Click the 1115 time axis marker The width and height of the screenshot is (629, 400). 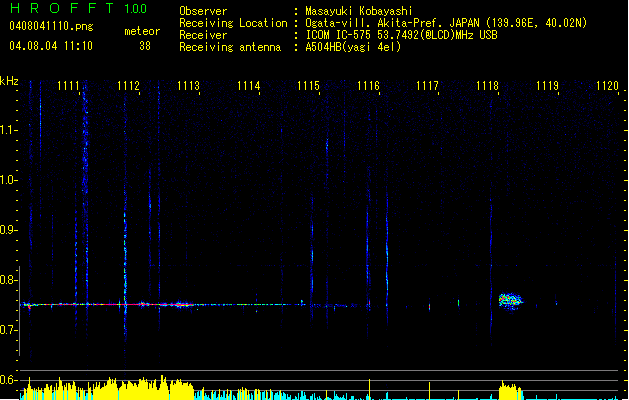(x=308, y=86)
